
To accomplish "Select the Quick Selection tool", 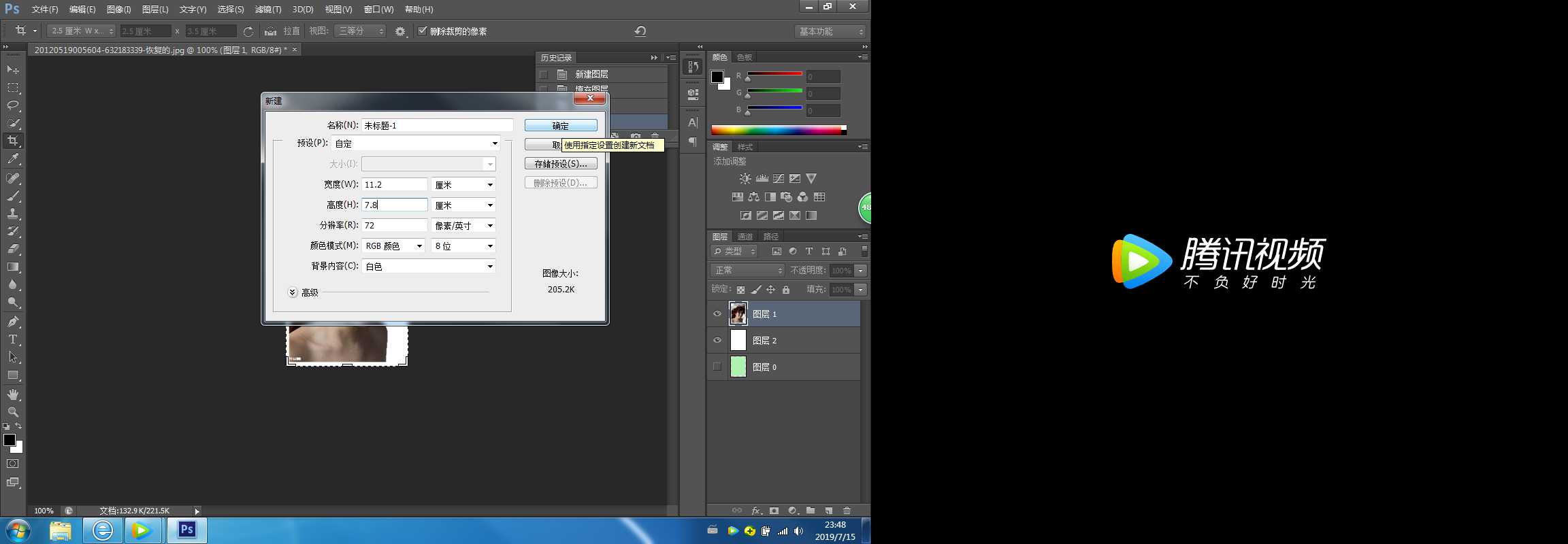I will [x=13, y=123].
